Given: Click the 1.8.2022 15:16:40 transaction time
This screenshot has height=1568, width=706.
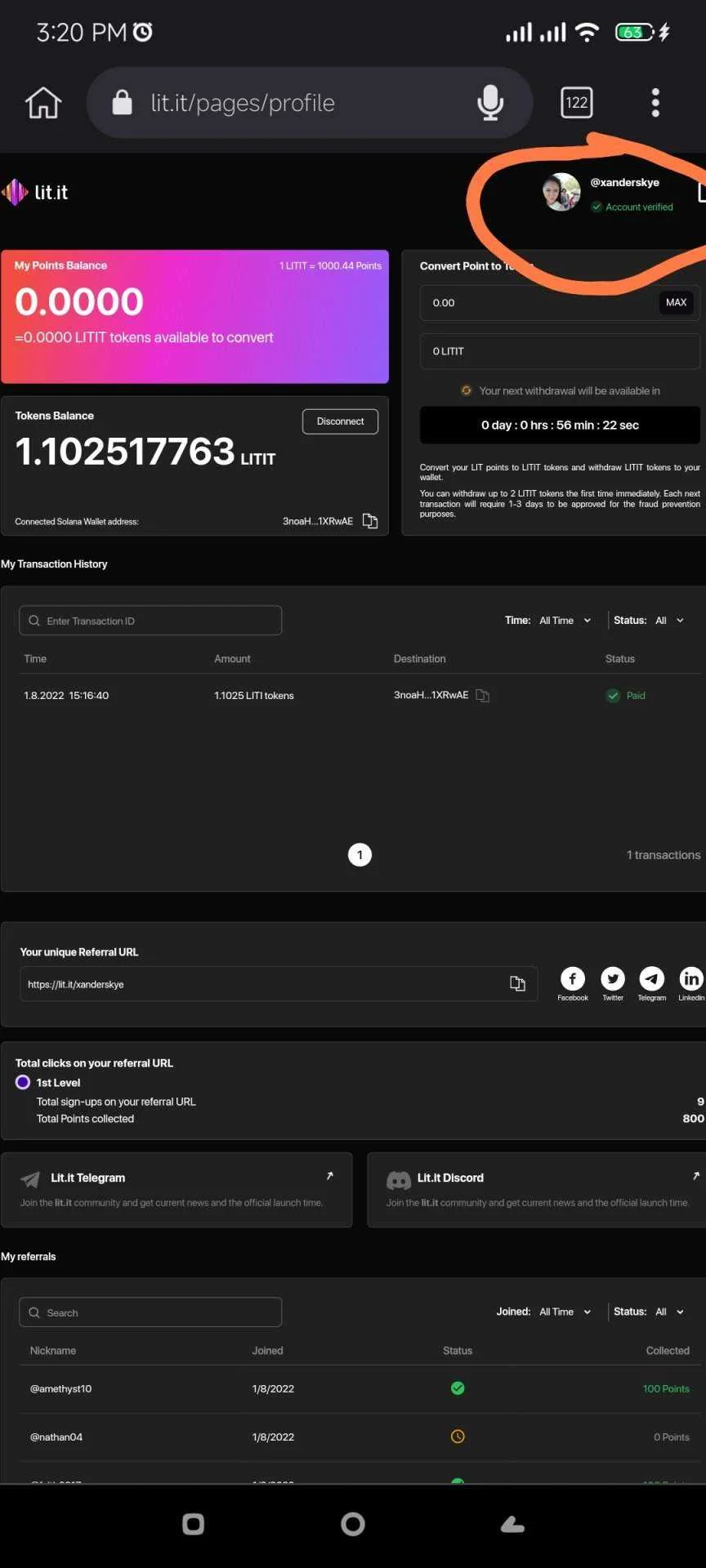Looking at the screenshot, I should (x=66, y=696).
